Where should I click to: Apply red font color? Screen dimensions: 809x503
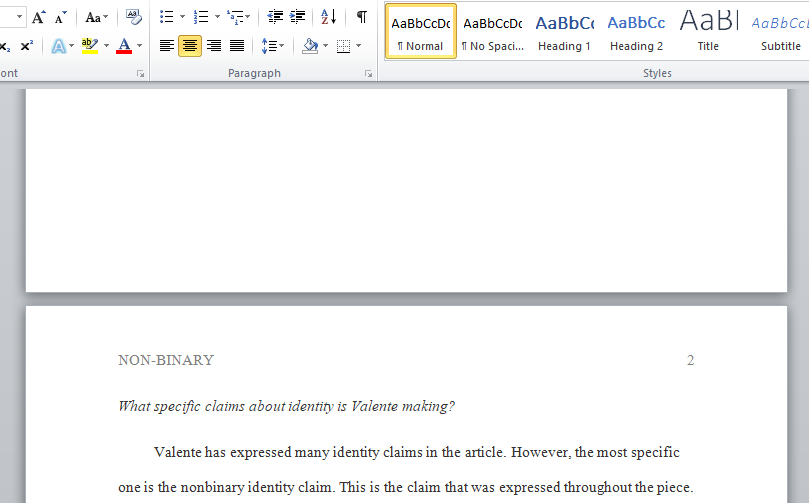[x=124, y=46]
